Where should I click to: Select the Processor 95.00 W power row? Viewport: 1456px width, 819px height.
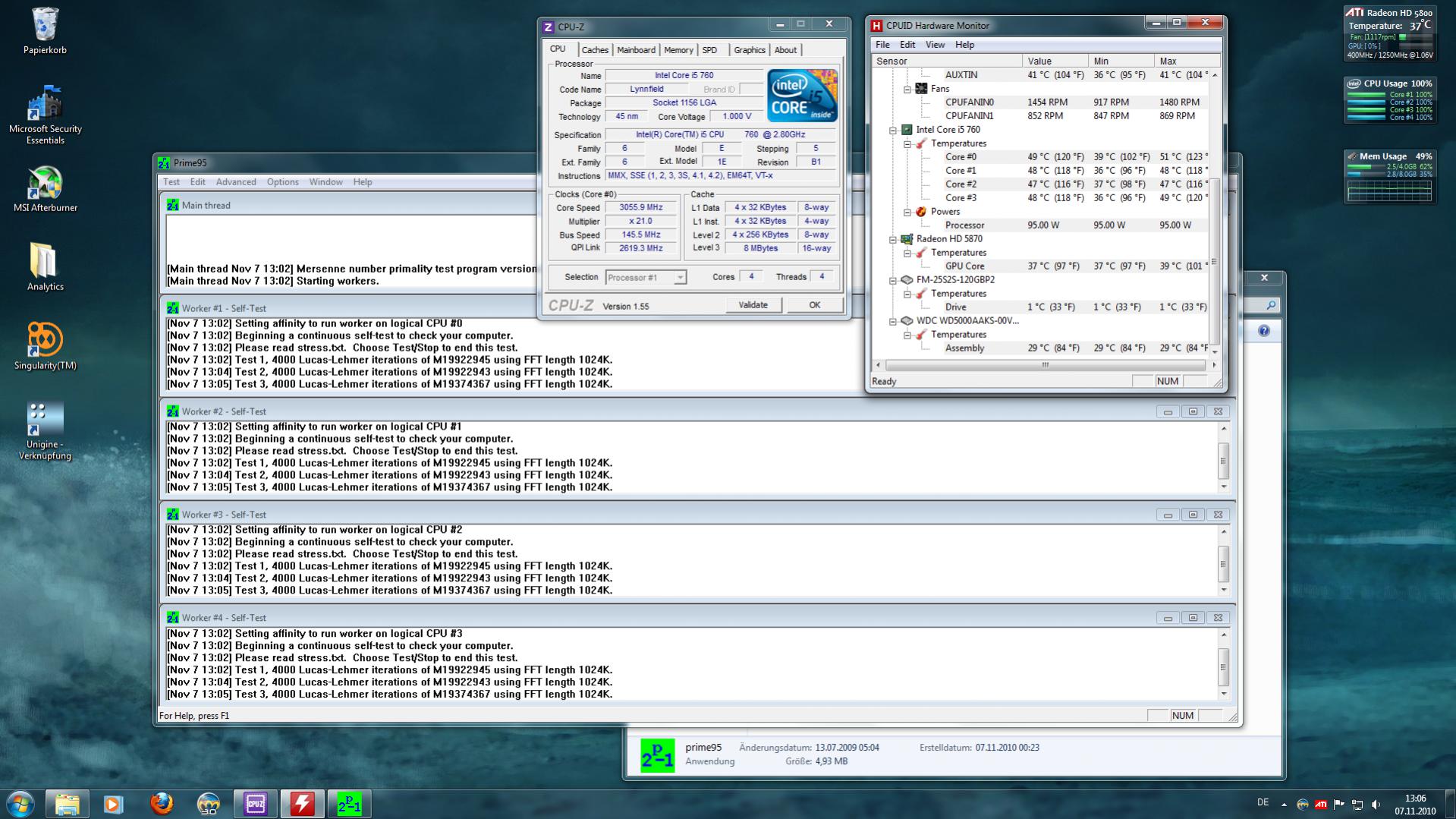[1041, 225]
